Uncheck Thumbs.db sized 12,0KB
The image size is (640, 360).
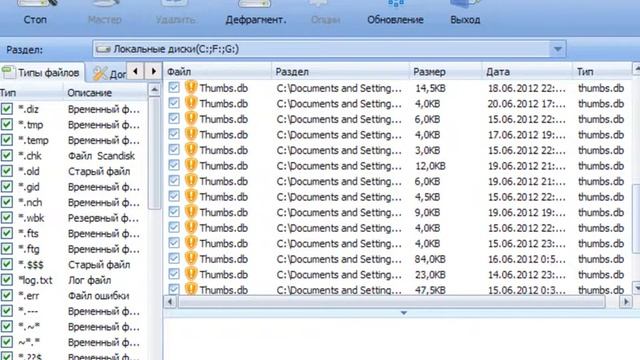[174, 165]
